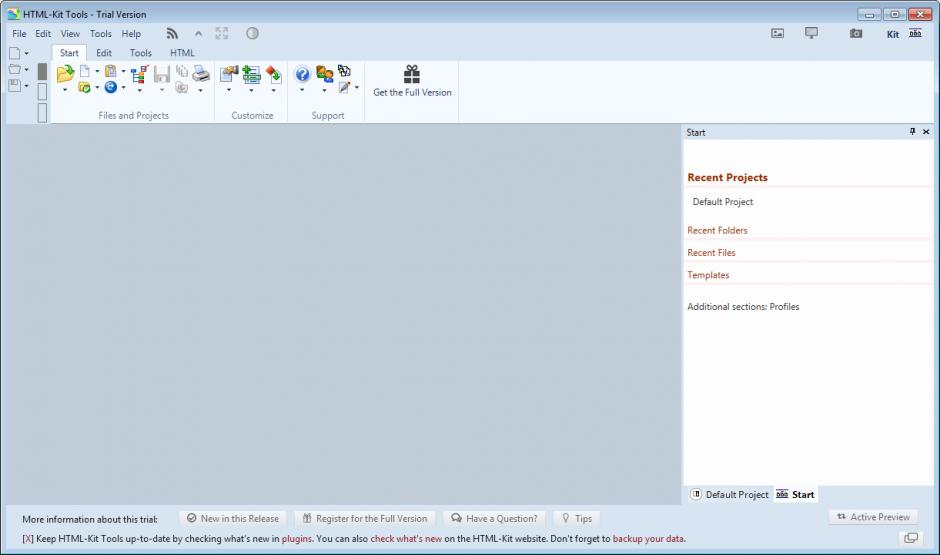The image size is (940, 555).
Task: Open the File menu
Action: point(19,34)
